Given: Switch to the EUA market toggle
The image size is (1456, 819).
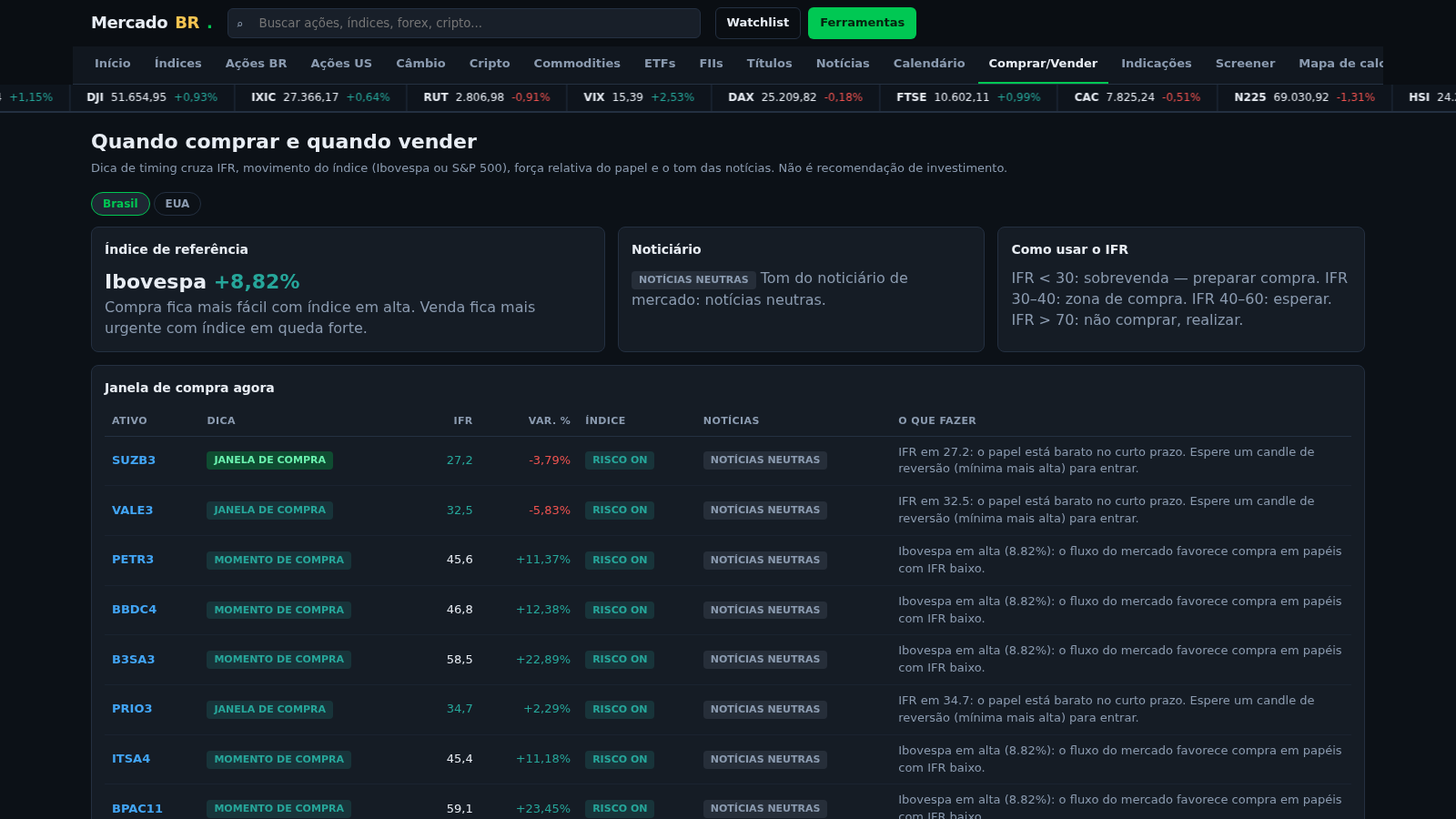Looking at the screenshot, I should (177, 204).
